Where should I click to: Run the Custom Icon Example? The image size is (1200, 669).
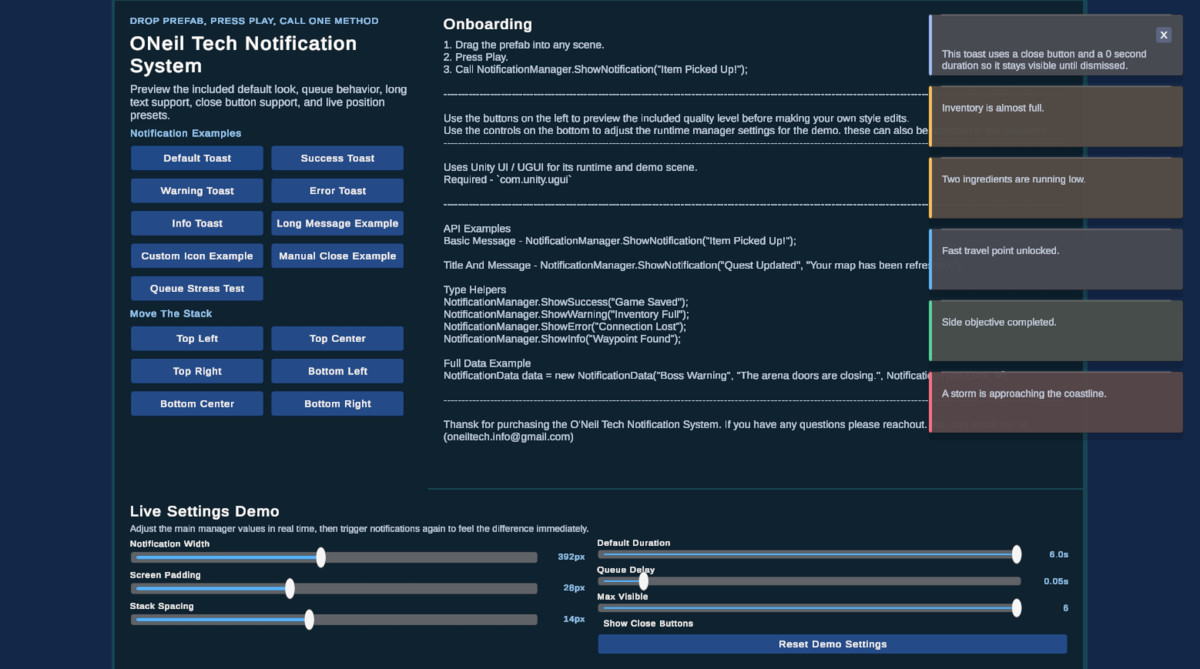197,256
